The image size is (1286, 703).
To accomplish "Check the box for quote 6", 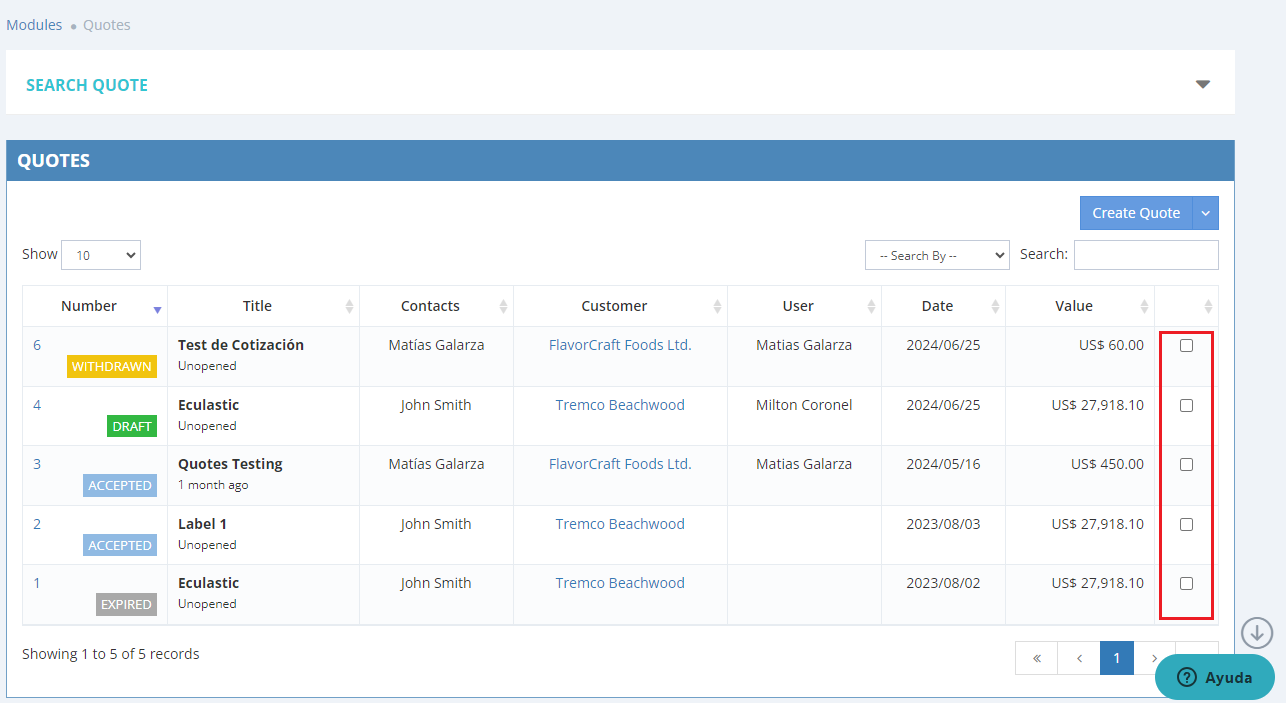I will pyautogui.click(x=1186, y=345).
